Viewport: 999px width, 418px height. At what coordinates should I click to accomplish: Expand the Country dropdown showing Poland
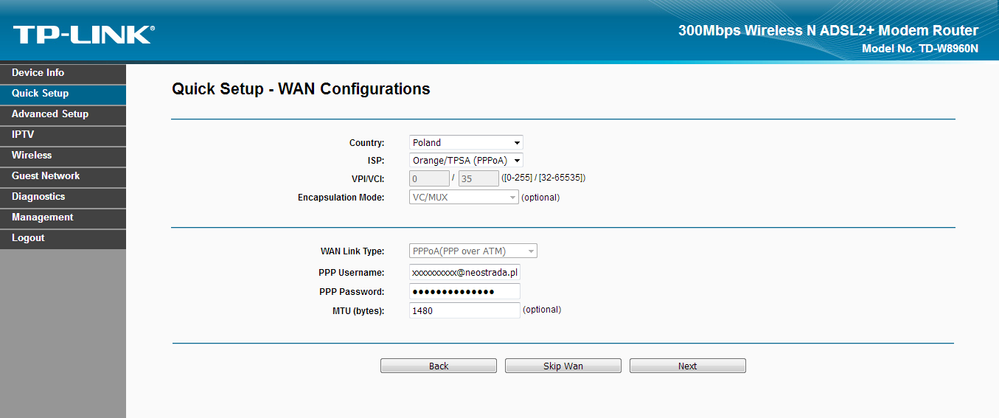point(466,143)
